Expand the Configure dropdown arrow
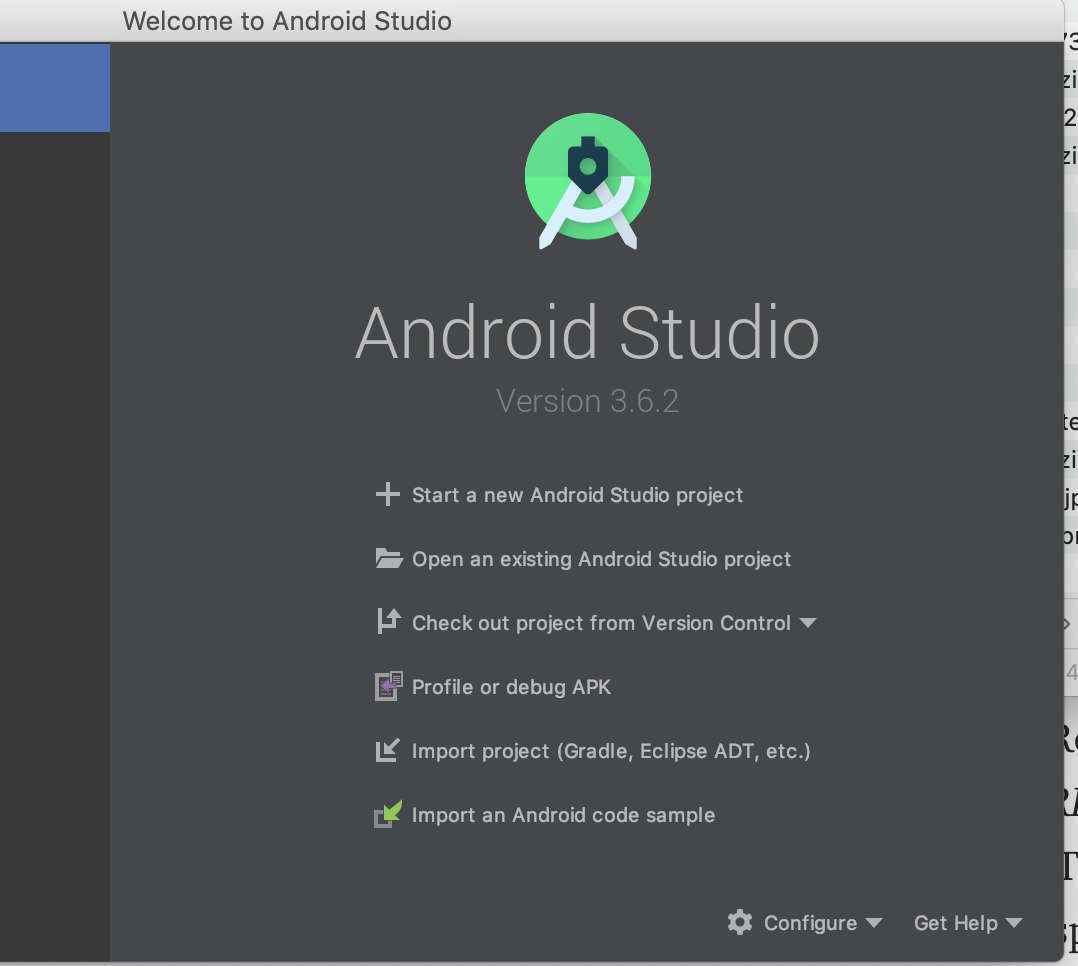This screenshot has height=966, width=1078. click(x=874, y=923)
